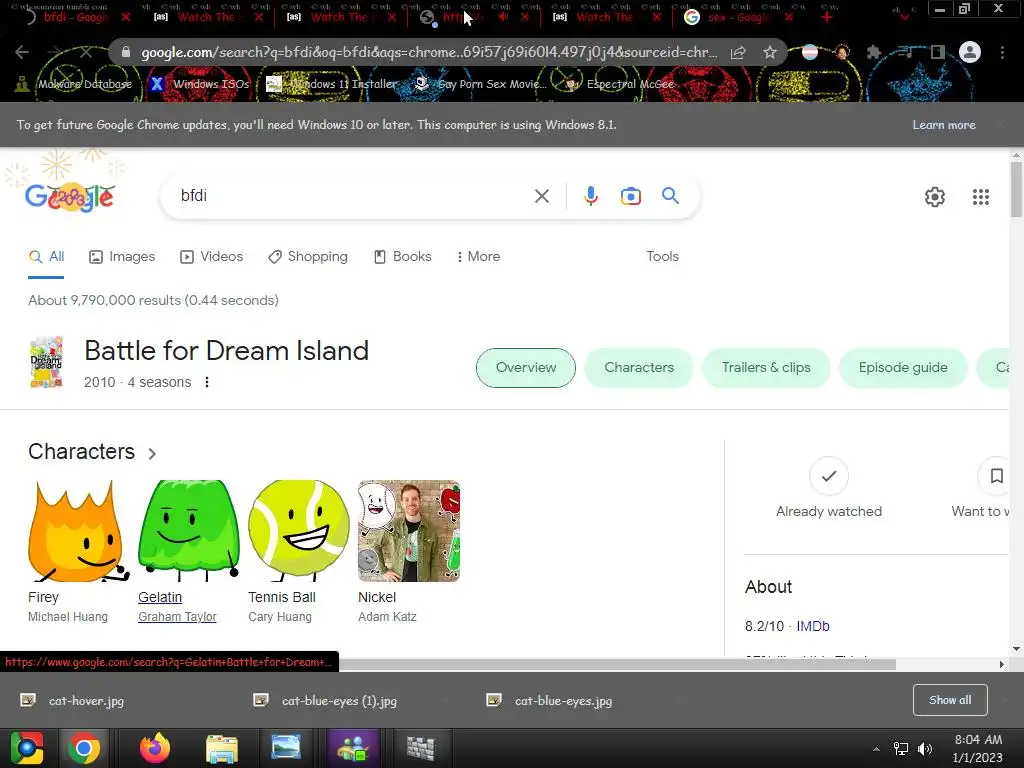Click inside the bfdi search field
This screenshot has width=1024, height=768.
353,196
